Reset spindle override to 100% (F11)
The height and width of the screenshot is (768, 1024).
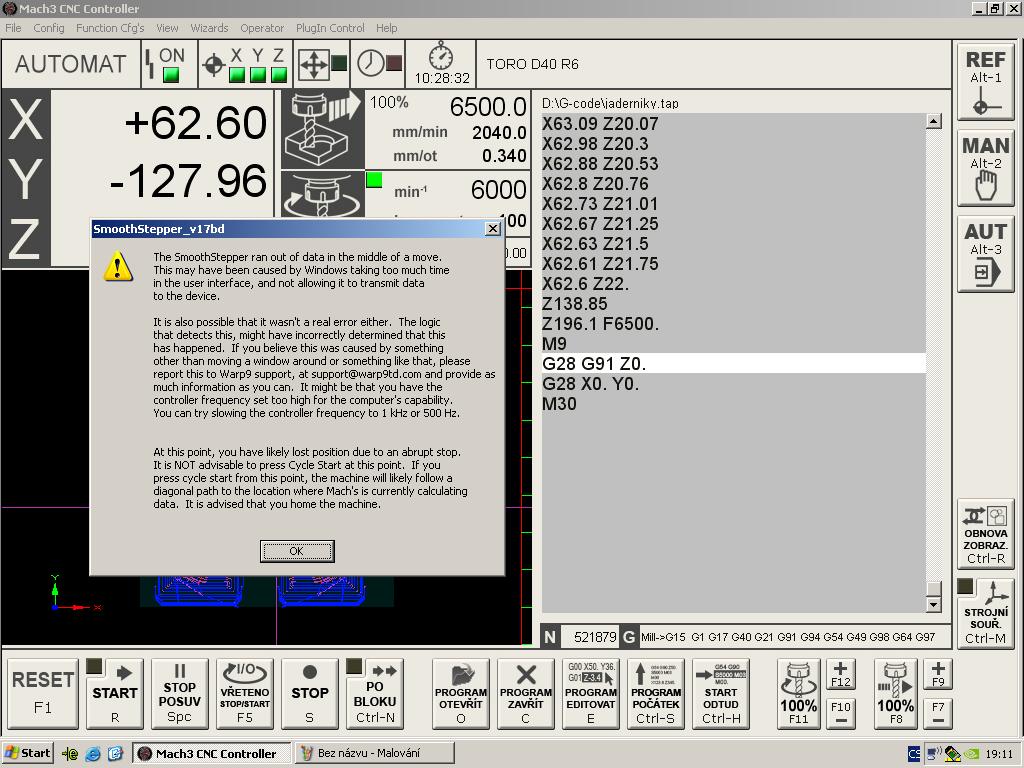tap(798, 693)
